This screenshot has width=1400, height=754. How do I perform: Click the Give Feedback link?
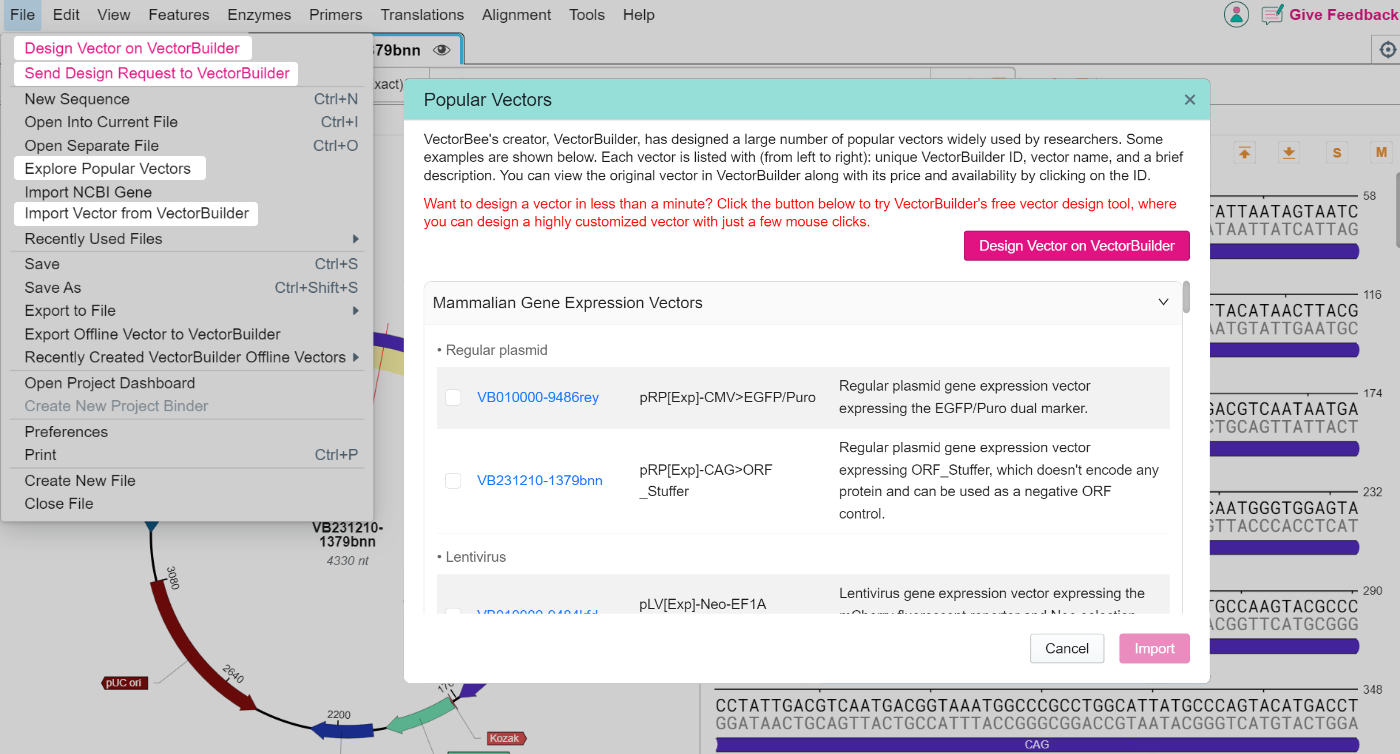(1343, 14)
